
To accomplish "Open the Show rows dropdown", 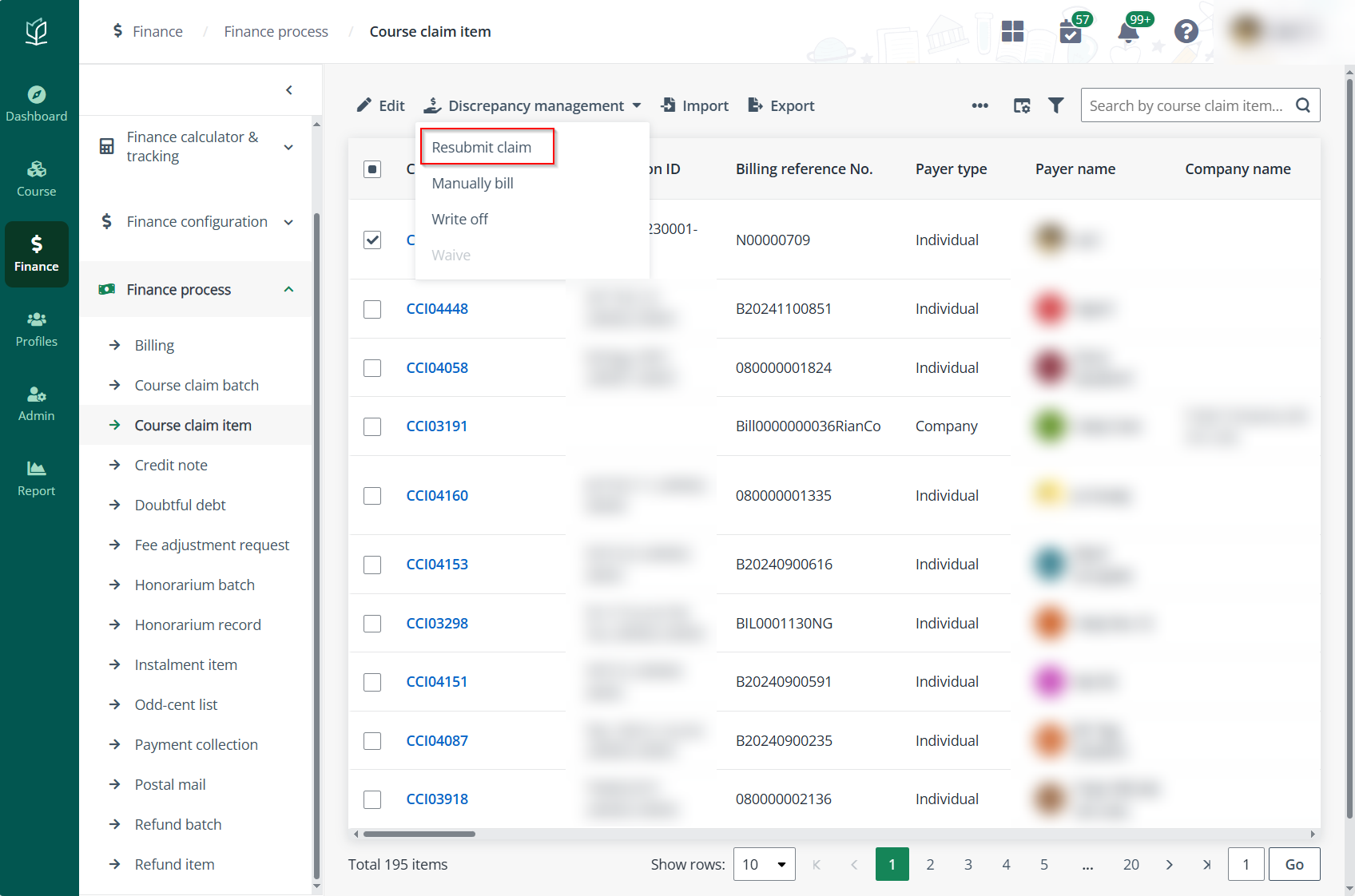I will [765, 865].
